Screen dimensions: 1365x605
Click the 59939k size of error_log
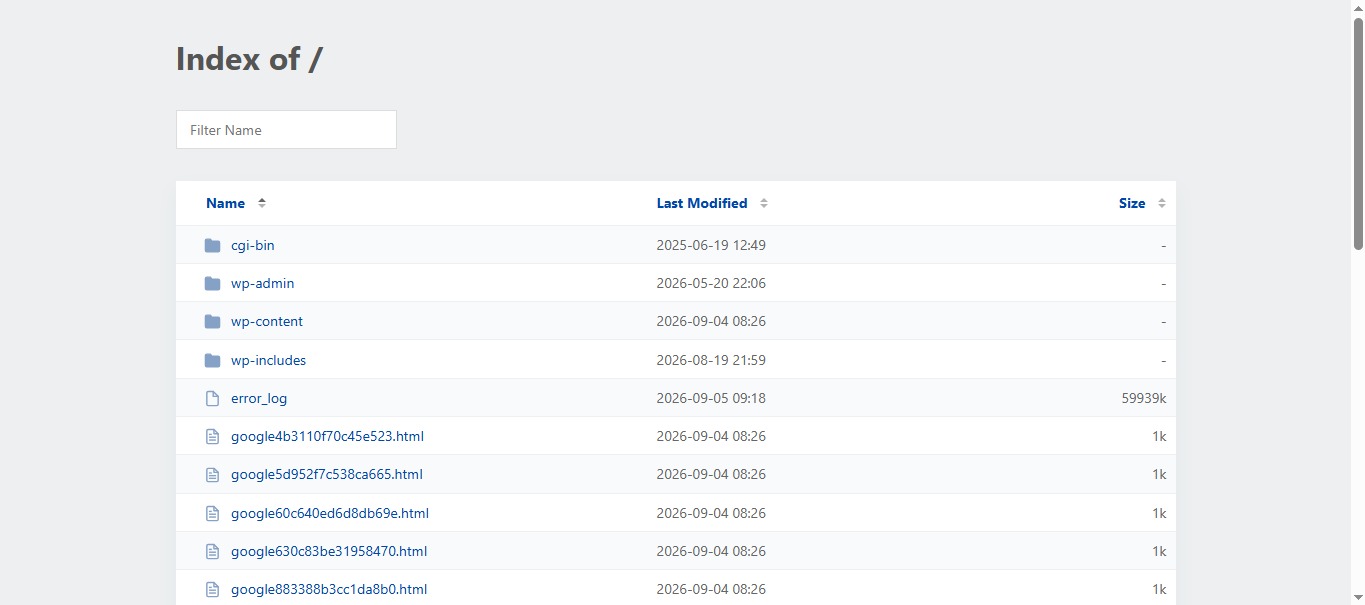1144,398
